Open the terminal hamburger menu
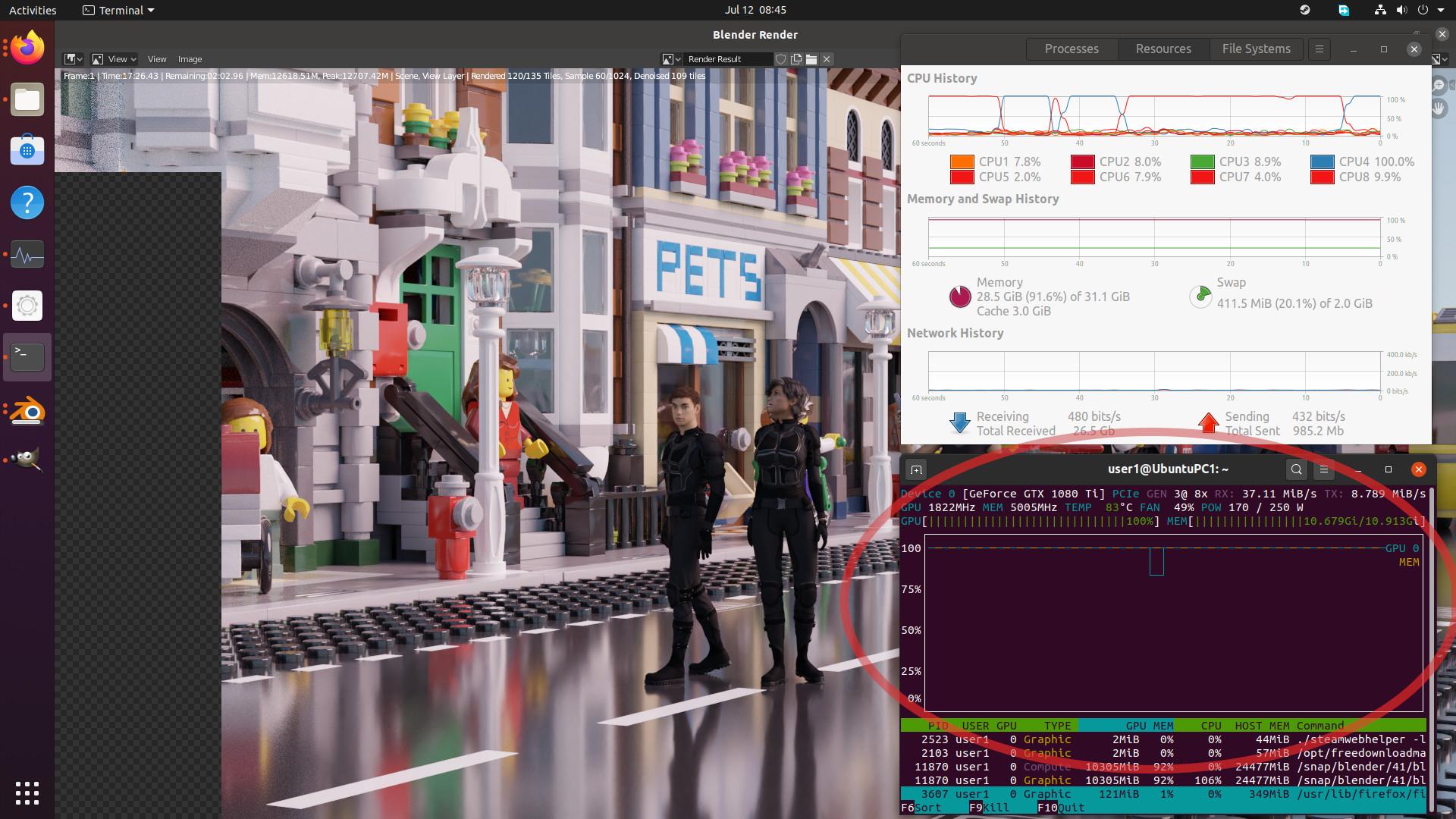The width and height of the screenshot is (1456, 819). point(1324,469)
